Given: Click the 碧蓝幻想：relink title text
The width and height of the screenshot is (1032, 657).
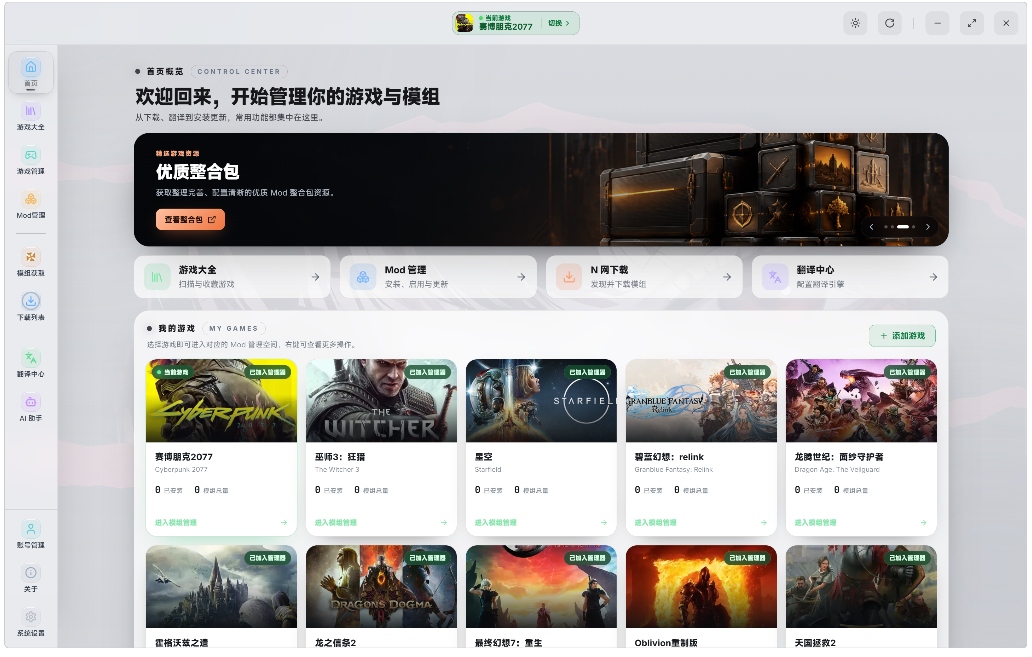Looking at the screenshot, I should coord(669,457).
